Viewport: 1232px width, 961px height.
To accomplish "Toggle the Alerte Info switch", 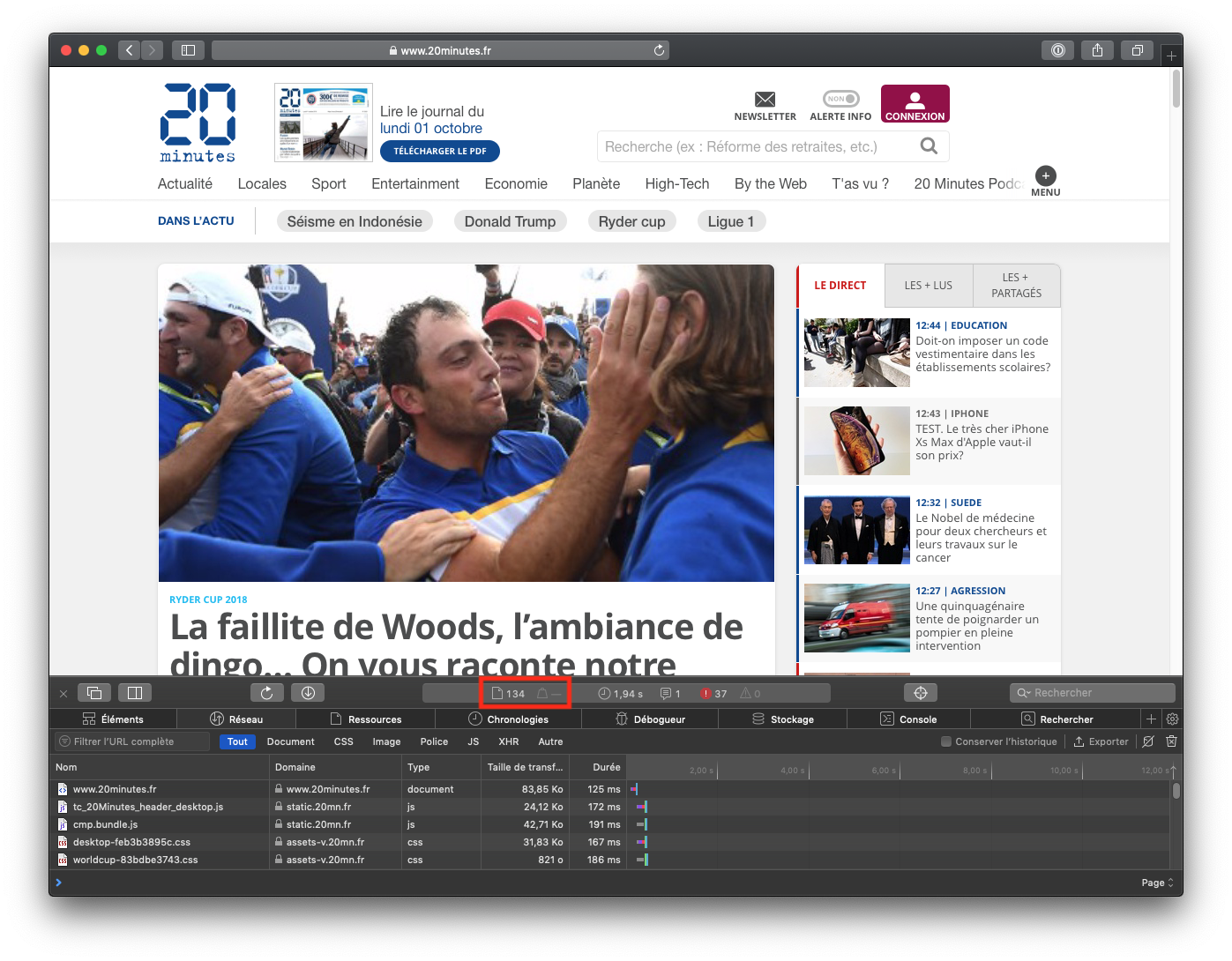I will coord(840,99).
